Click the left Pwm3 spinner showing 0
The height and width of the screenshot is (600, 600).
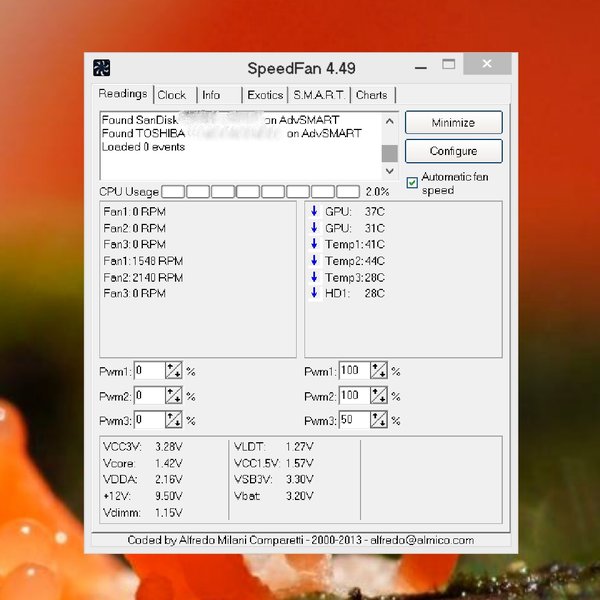coord(174,421)
